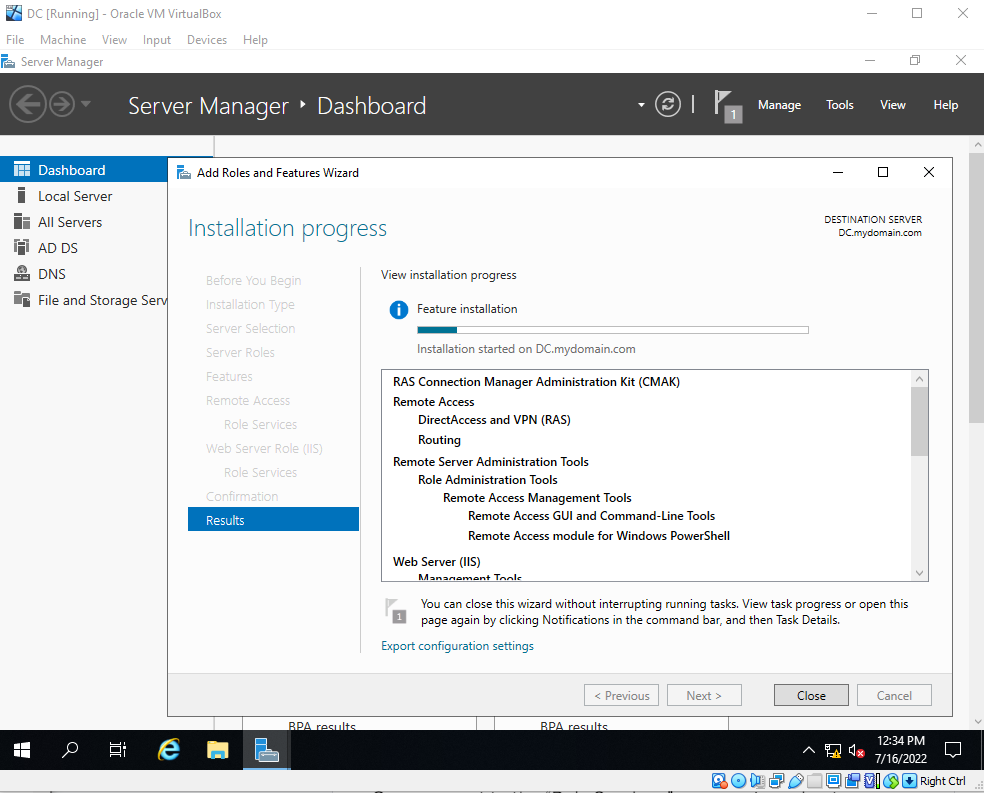The height and width of the screenshot is (793, 984).
Task: Click feature list scrollbar down arrow
Action: coord(919,573)
